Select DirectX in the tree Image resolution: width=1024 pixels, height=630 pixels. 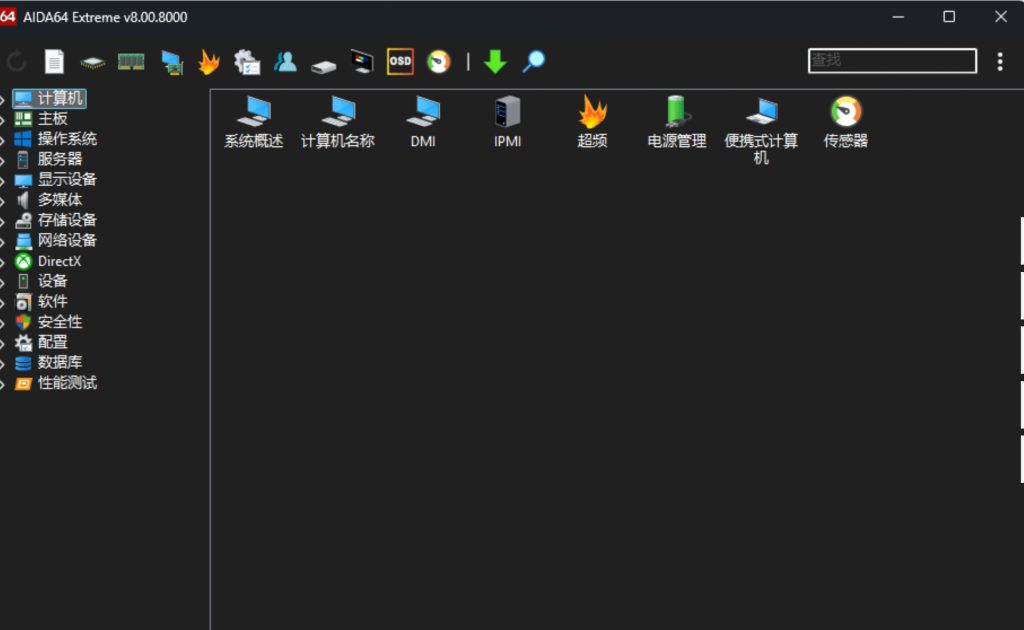click(48, 261)
